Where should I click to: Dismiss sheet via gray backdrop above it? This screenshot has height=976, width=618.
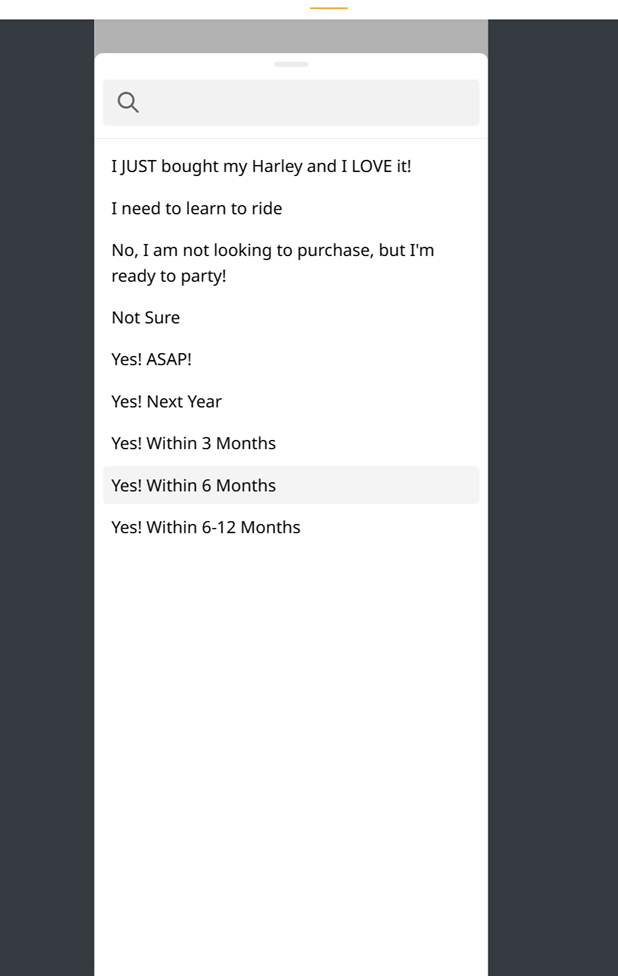(x=291, y=36)
